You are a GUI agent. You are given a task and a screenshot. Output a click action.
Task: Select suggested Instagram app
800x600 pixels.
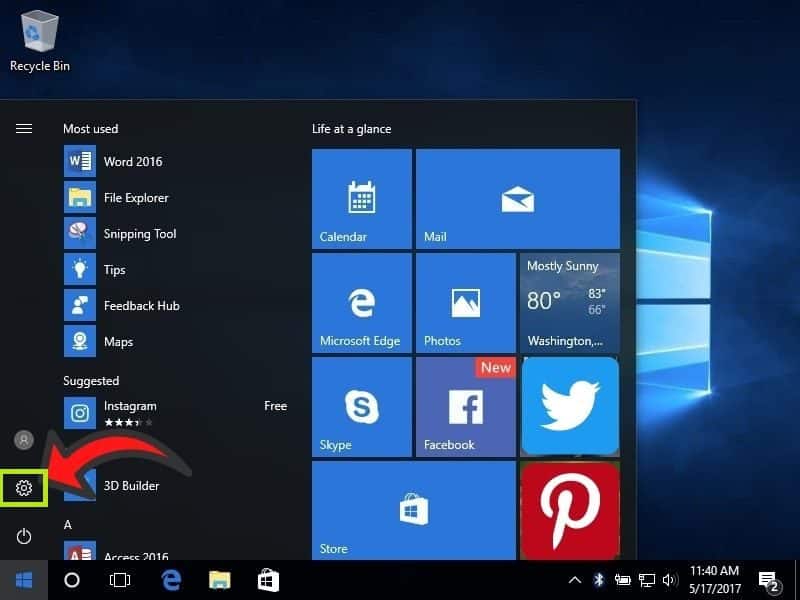[176, 413]
